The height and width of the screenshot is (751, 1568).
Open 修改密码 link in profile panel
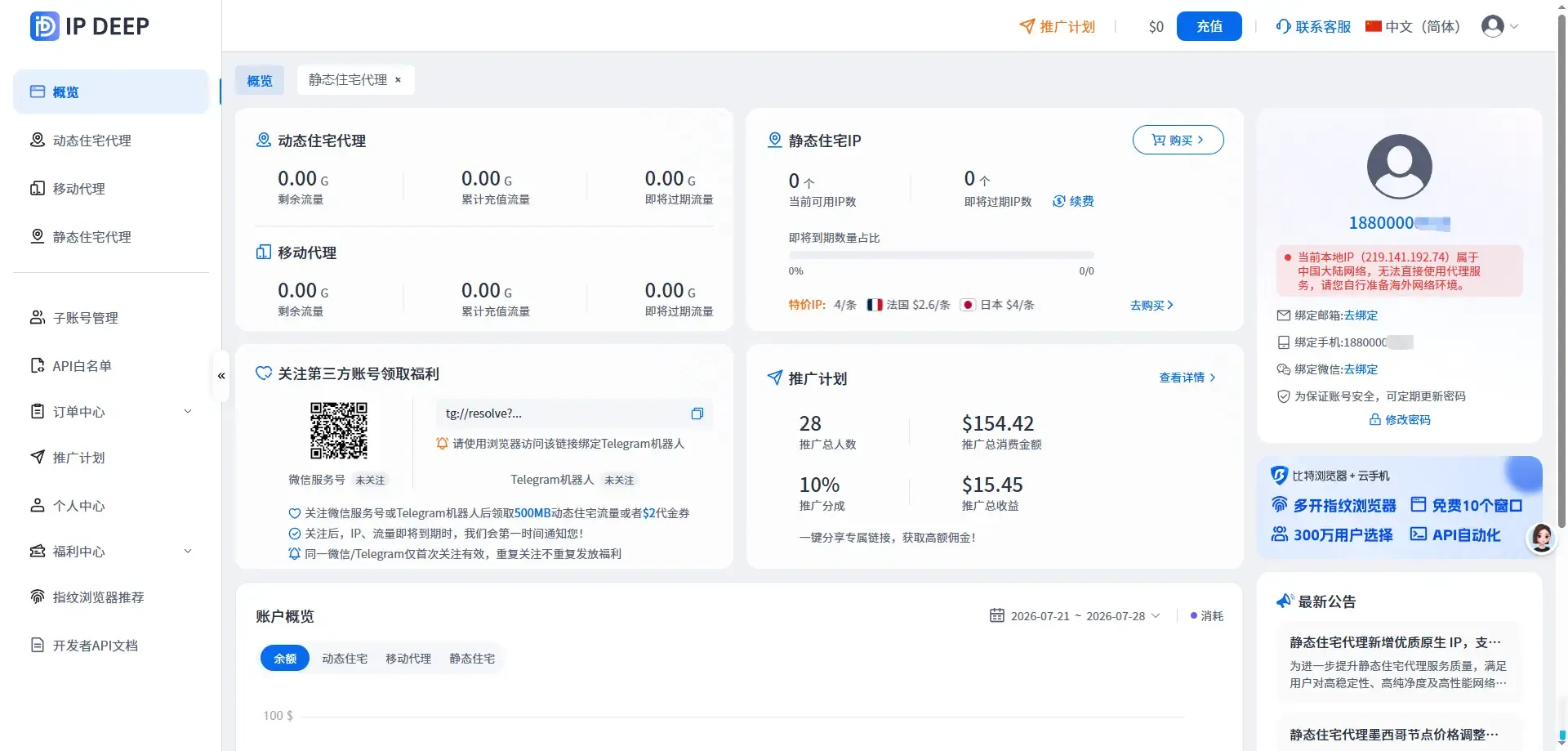[x=1400, y=420]
